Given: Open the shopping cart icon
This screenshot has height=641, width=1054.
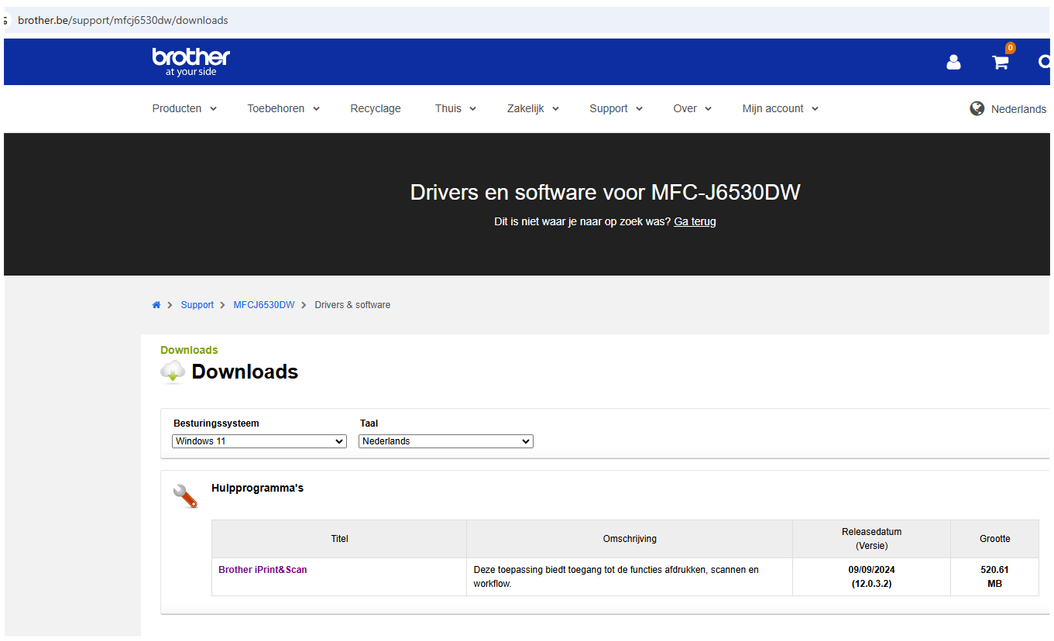Looking at the screenshot, I should point(1000,62).
